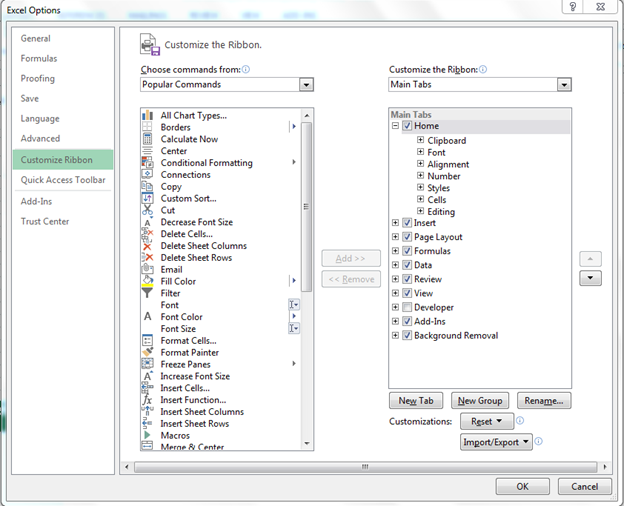Open the Customize the Ribbon Main Tabs dropdown
The width and height of the screenshot is (624, 506).
pos(564,84)
